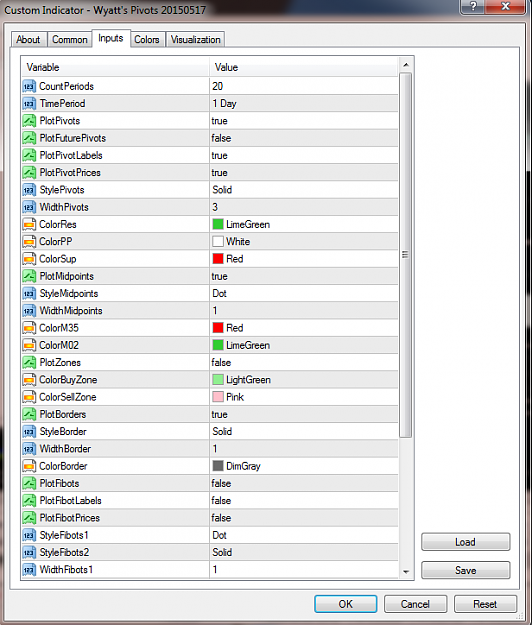Confirm settings with the OK button
The height and width of the screenshot is (625, 532).
[x=346, y=604]
